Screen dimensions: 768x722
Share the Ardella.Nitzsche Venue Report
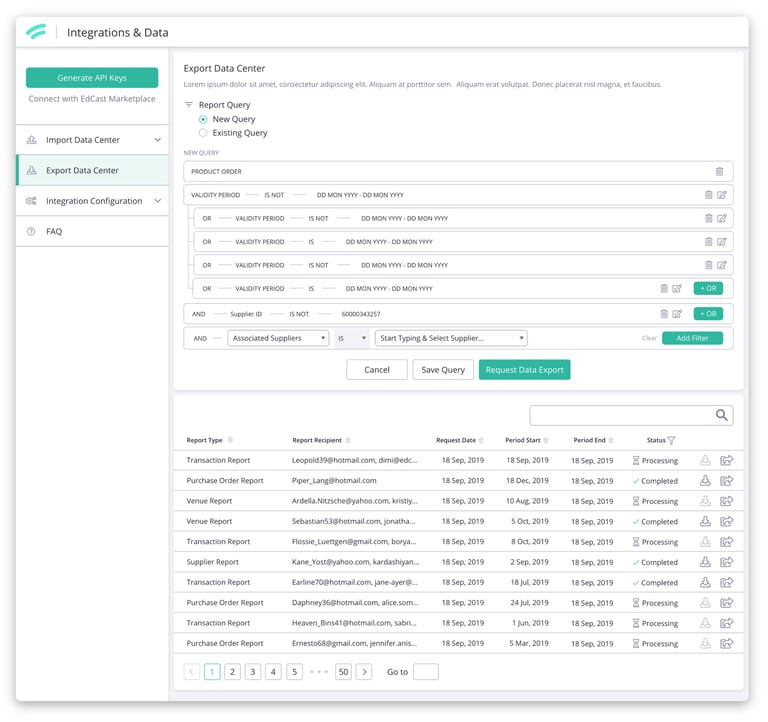[726, 501]
